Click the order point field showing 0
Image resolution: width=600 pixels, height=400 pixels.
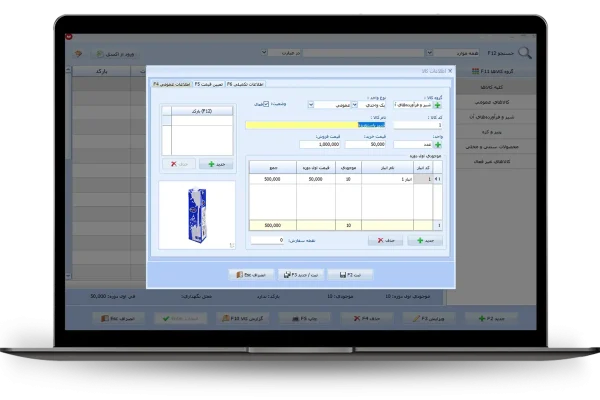point(267,240)
